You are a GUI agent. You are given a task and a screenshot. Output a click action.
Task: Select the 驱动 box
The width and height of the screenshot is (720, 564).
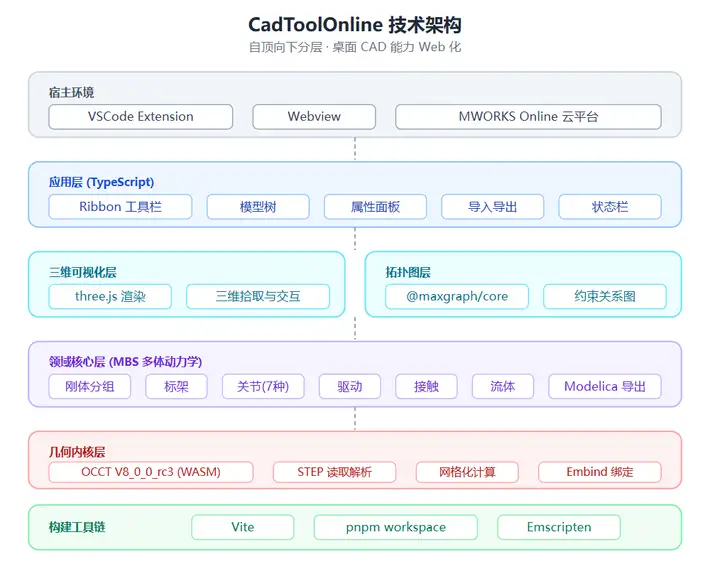pyautogui.click(x=350, y=386)
